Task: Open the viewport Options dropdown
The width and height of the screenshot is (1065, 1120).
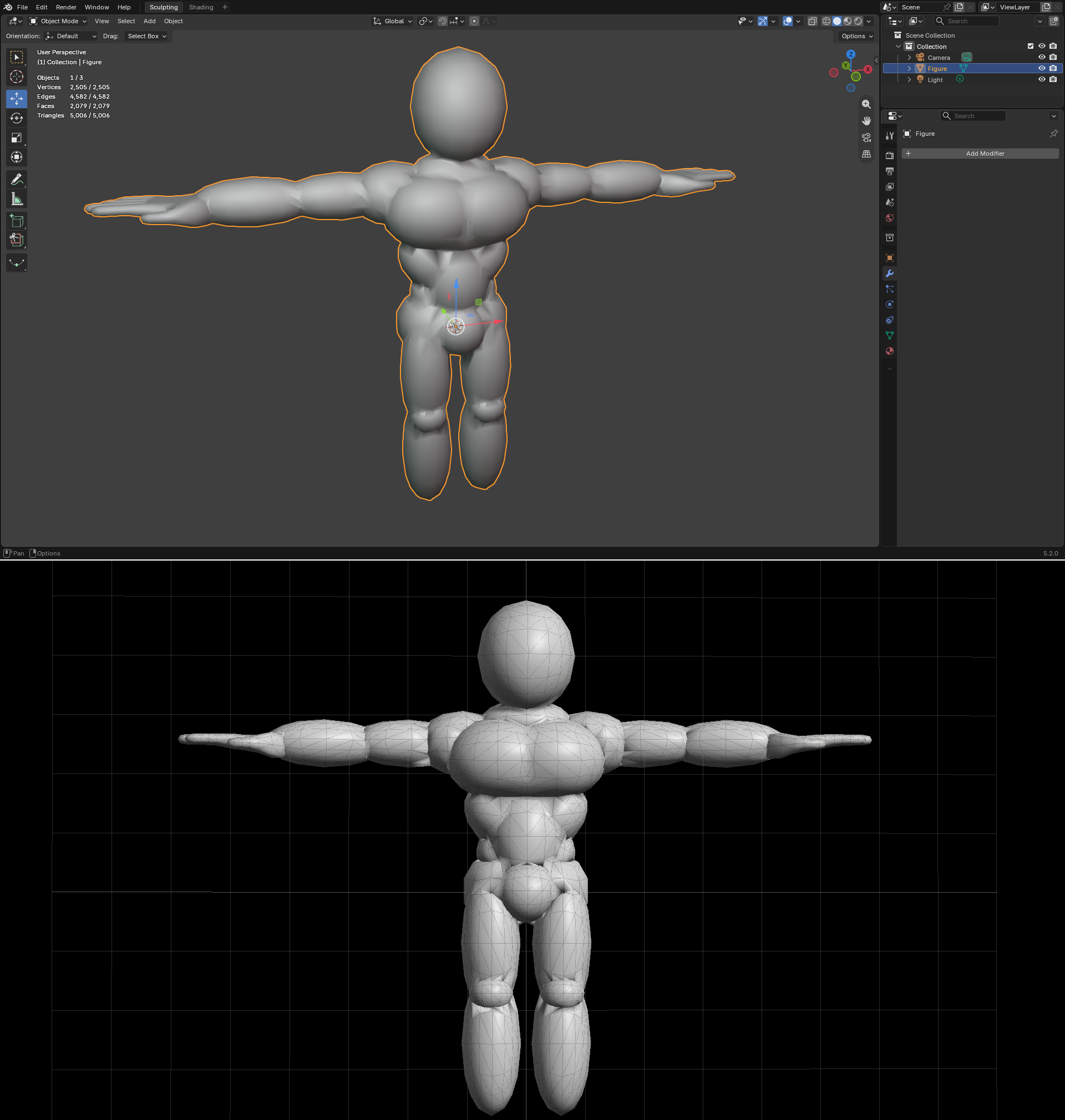Action: [x=856, y=36]
